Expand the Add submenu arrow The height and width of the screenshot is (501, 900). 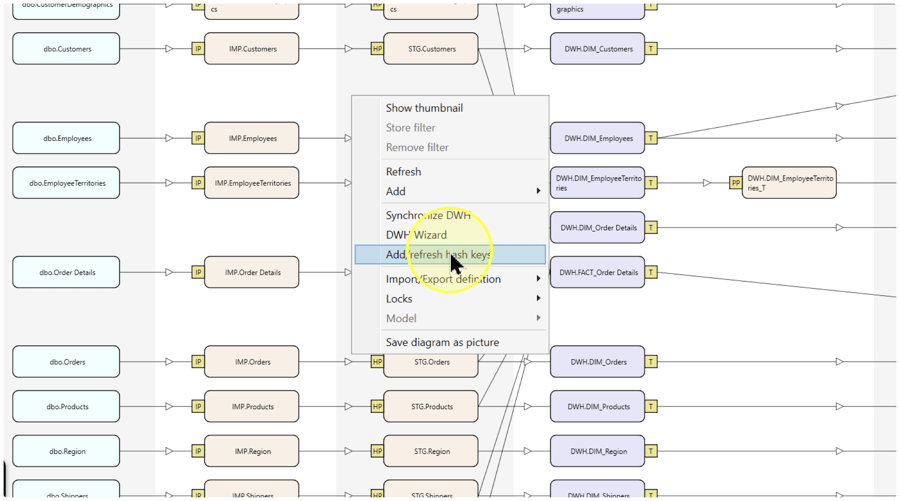538,191
